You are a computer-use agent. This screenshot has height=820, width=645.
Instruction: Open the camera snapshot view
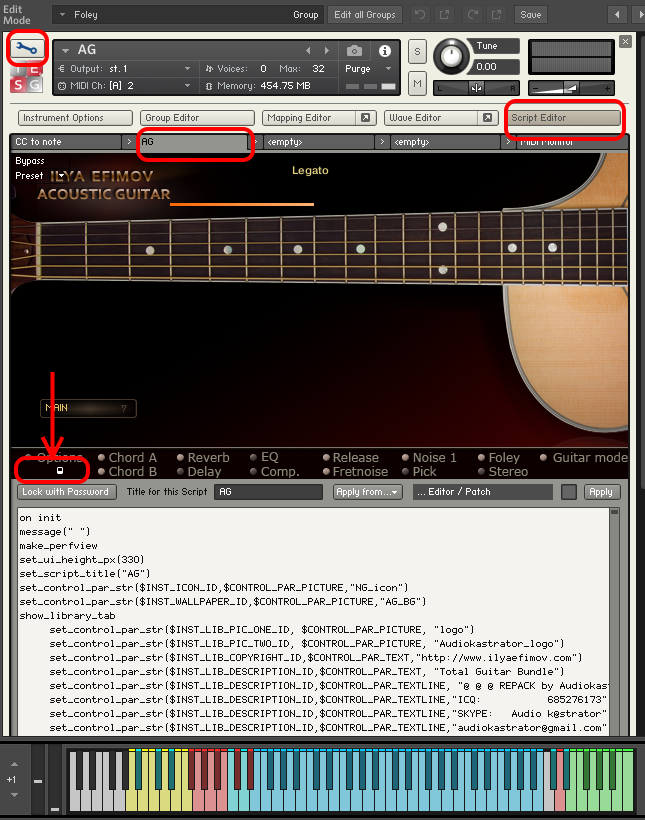click(354, 51)
